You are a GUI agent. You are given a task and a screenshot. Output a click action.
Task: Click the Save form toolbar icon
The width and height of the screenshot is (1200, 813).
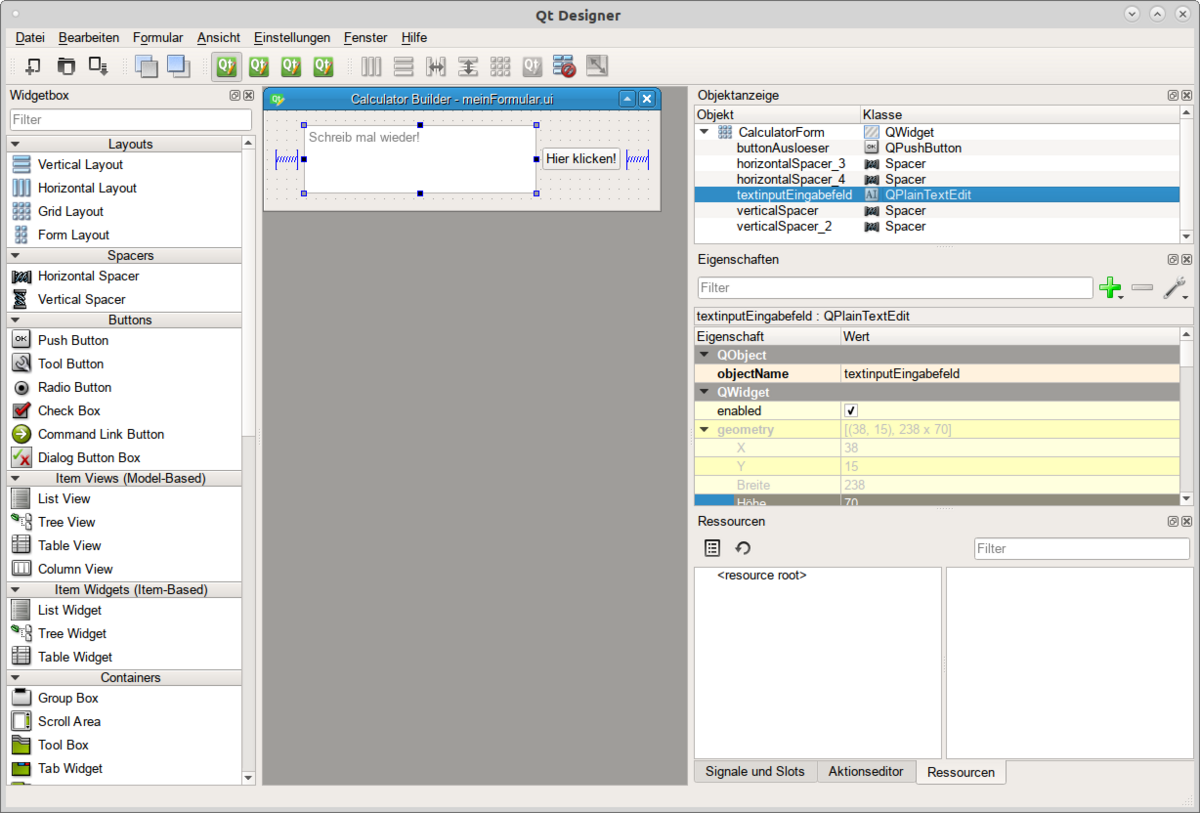pyautogui.click(x=98, y=67)
